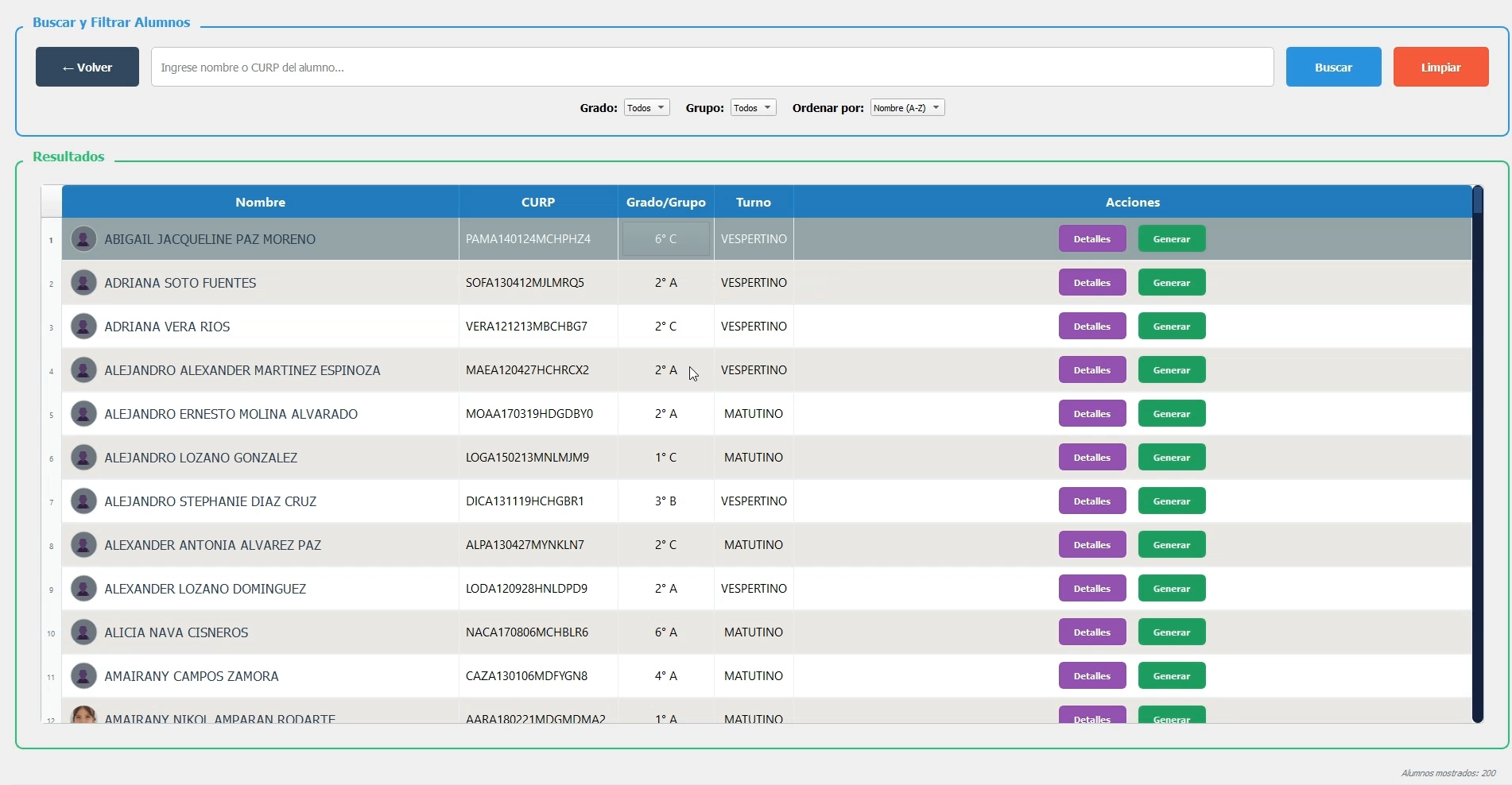The width and height of the screenshot is (1512, 785).
Task: Select Alejandro Lozano Gonzalez's avatar icon
Action: pyautogui.click(x=83, y=458)
